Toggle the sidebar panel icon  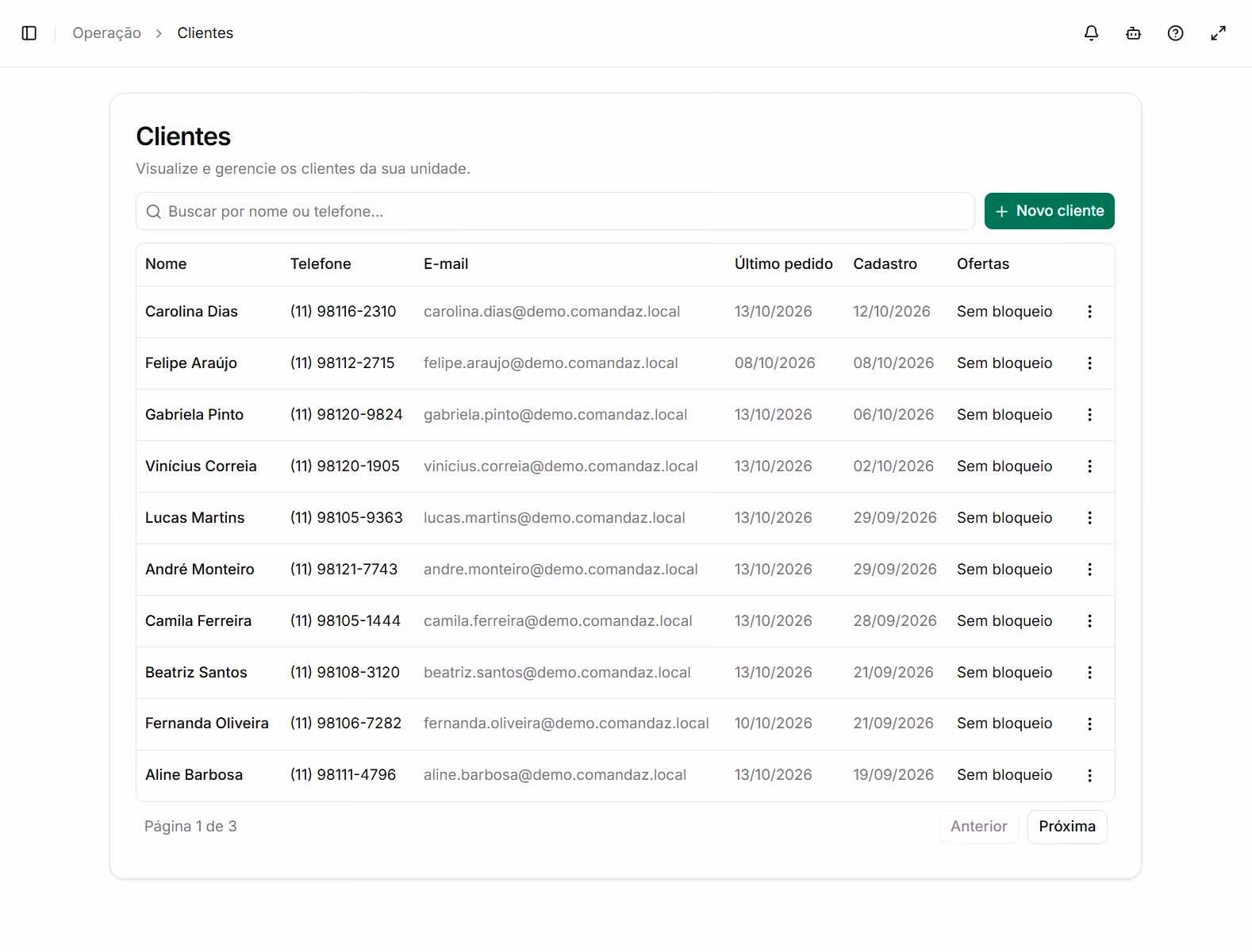(x=29, y=33)
